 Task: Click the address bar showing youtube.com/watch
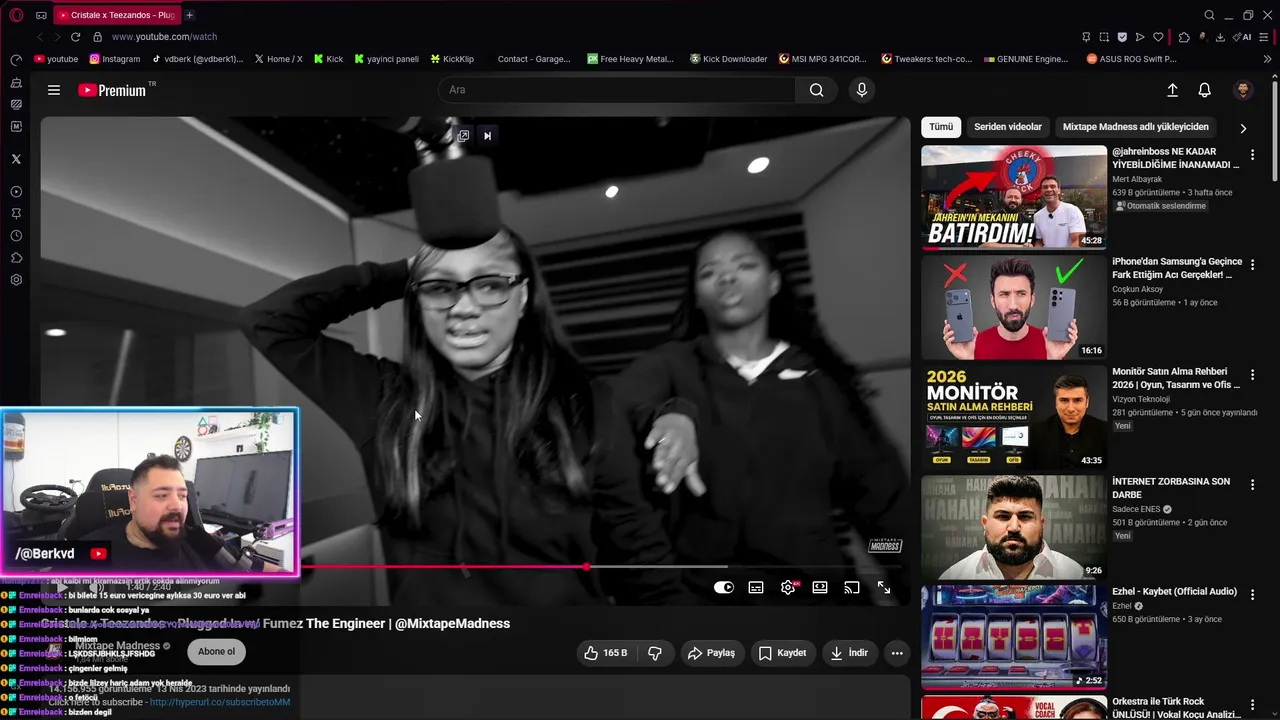164,37
